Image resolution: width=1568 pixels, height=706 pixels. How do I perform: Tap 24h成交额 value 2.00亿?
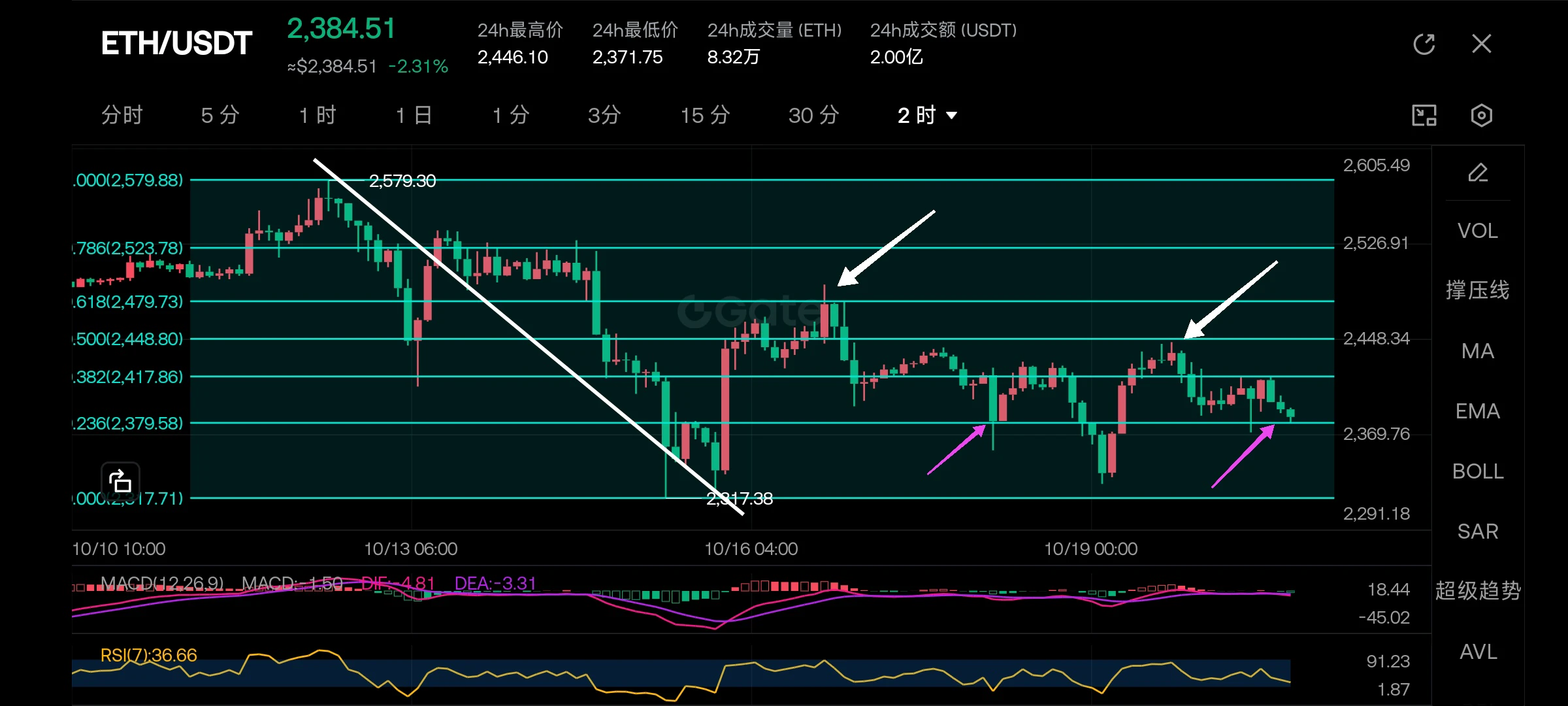[x=896, y=58]
